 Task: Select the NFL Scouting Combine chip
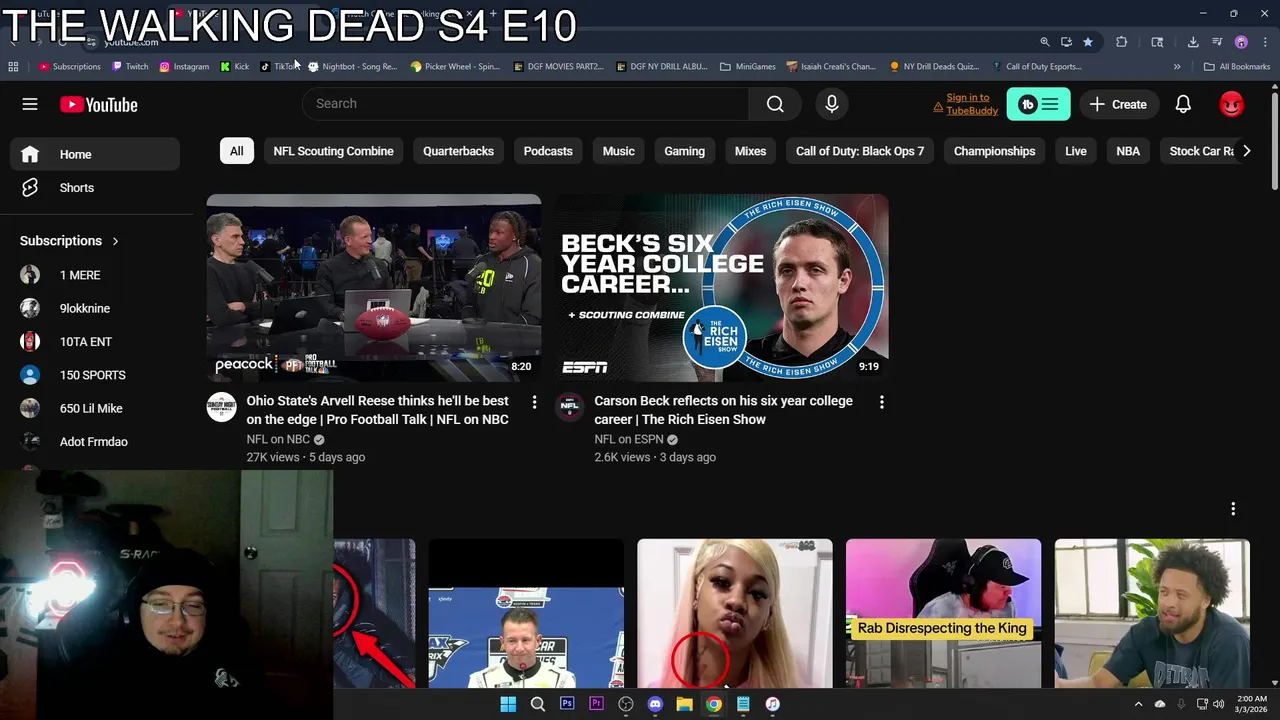333,151
